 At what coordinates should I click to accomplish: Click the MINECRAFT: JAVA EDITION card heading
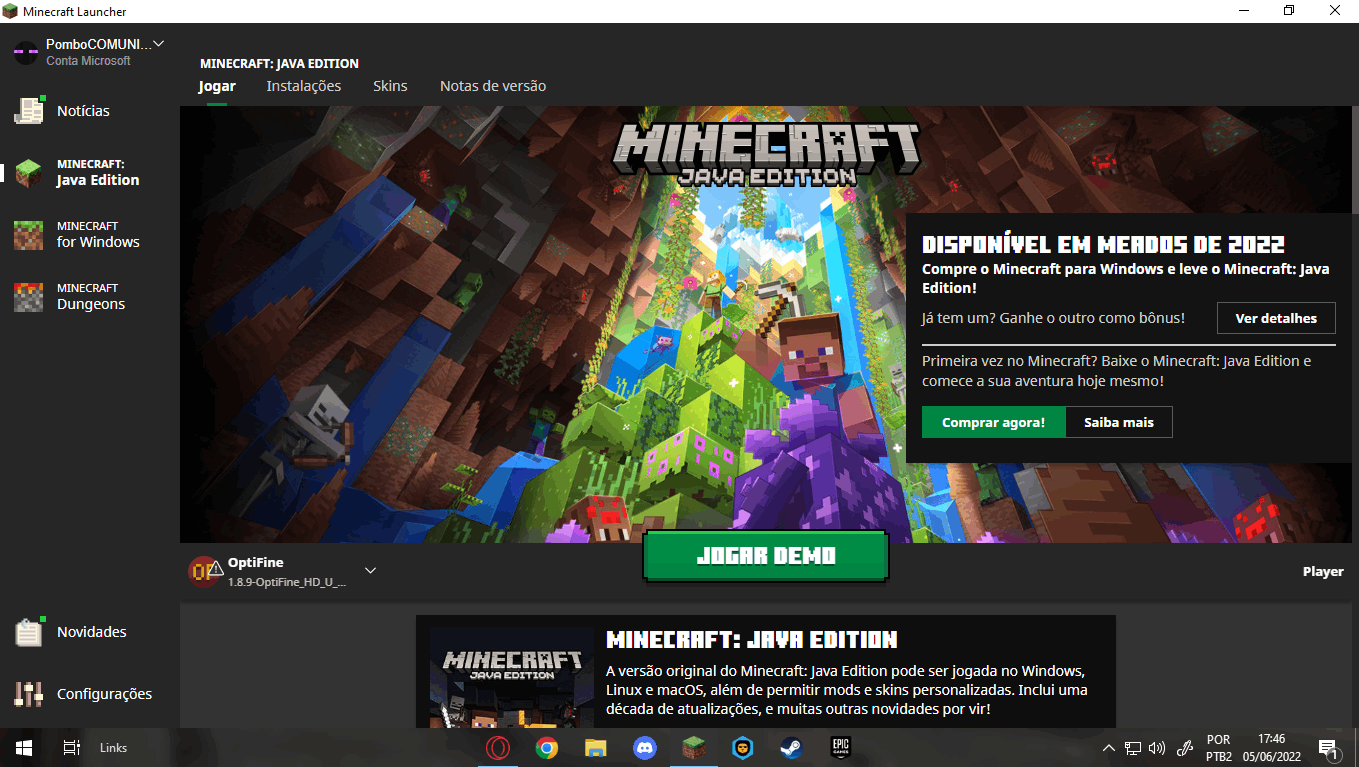point(751,639)
